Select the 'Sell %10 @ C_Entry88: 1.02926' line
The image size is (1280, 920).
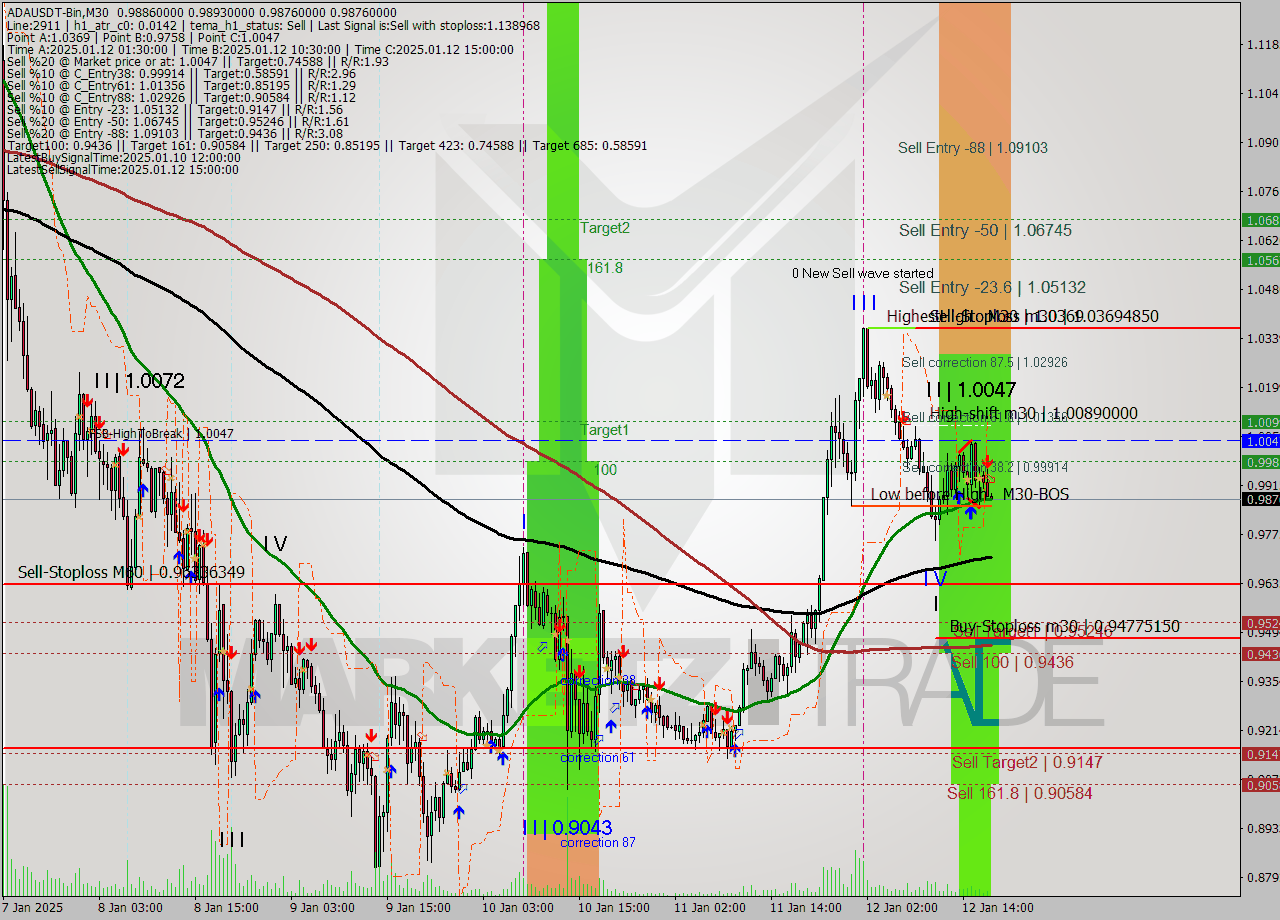click(x=182, y=97)
